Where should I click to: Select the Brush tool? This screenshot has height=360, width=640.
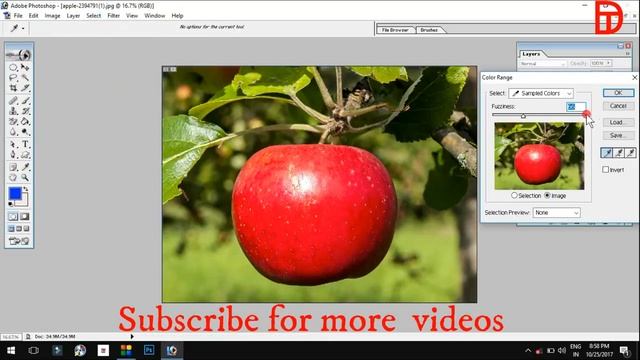click(x=25, y=100)
